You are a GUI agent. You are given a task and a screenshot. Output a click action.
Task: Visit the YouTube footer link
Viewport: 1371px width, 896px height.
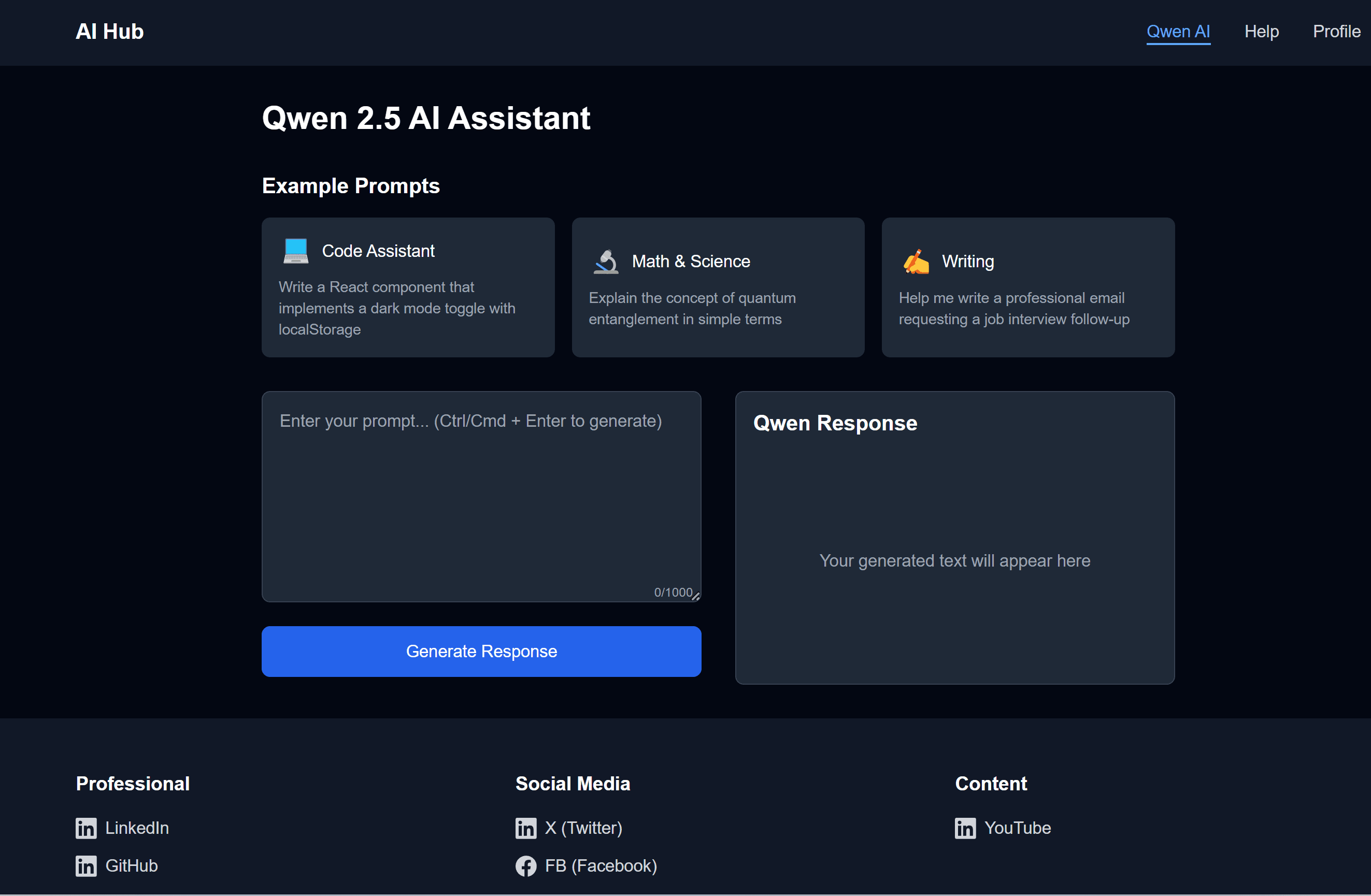tap(1017, 828)
